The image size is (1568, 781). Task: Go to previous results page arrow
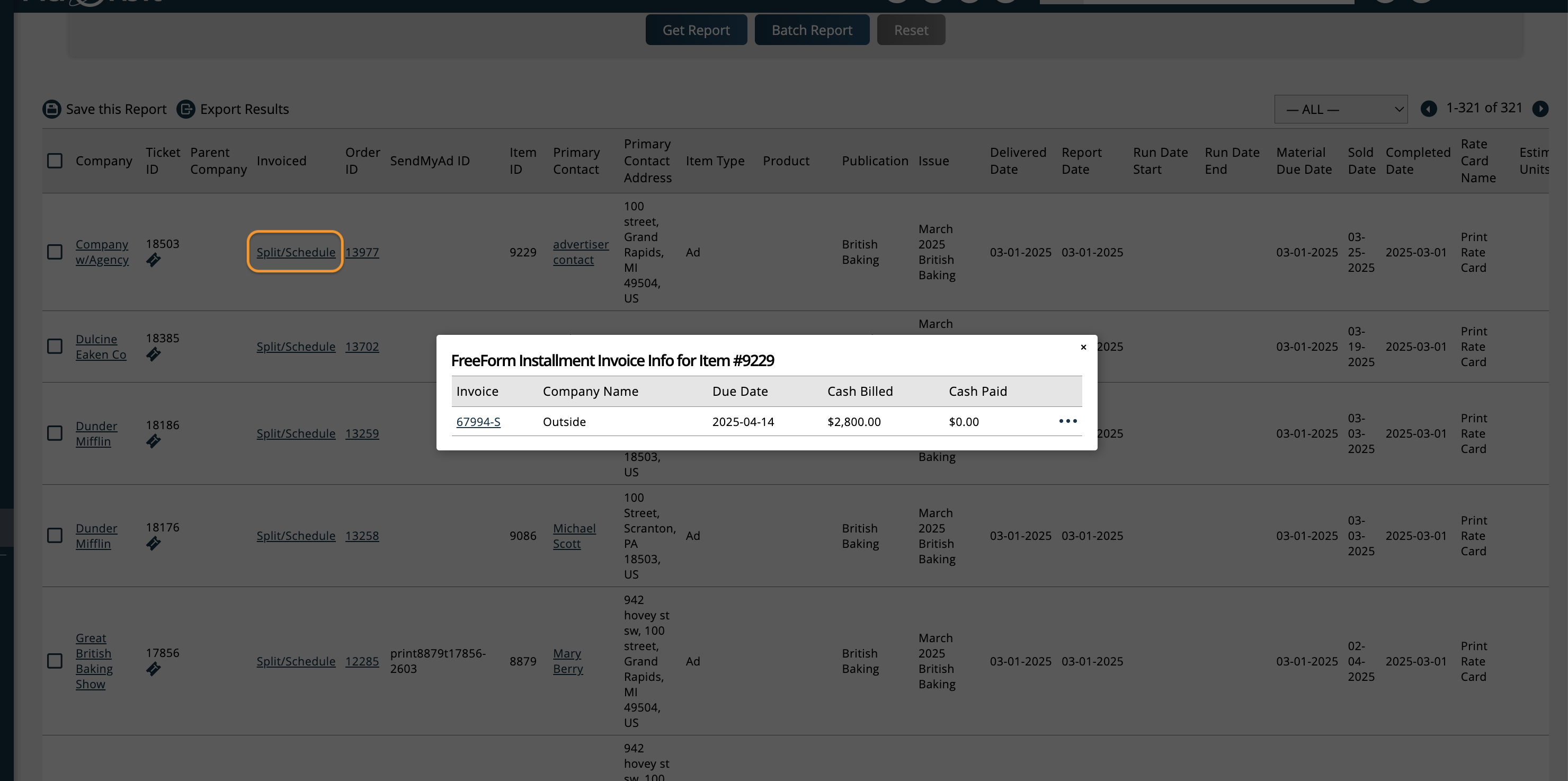[1429, 109]
